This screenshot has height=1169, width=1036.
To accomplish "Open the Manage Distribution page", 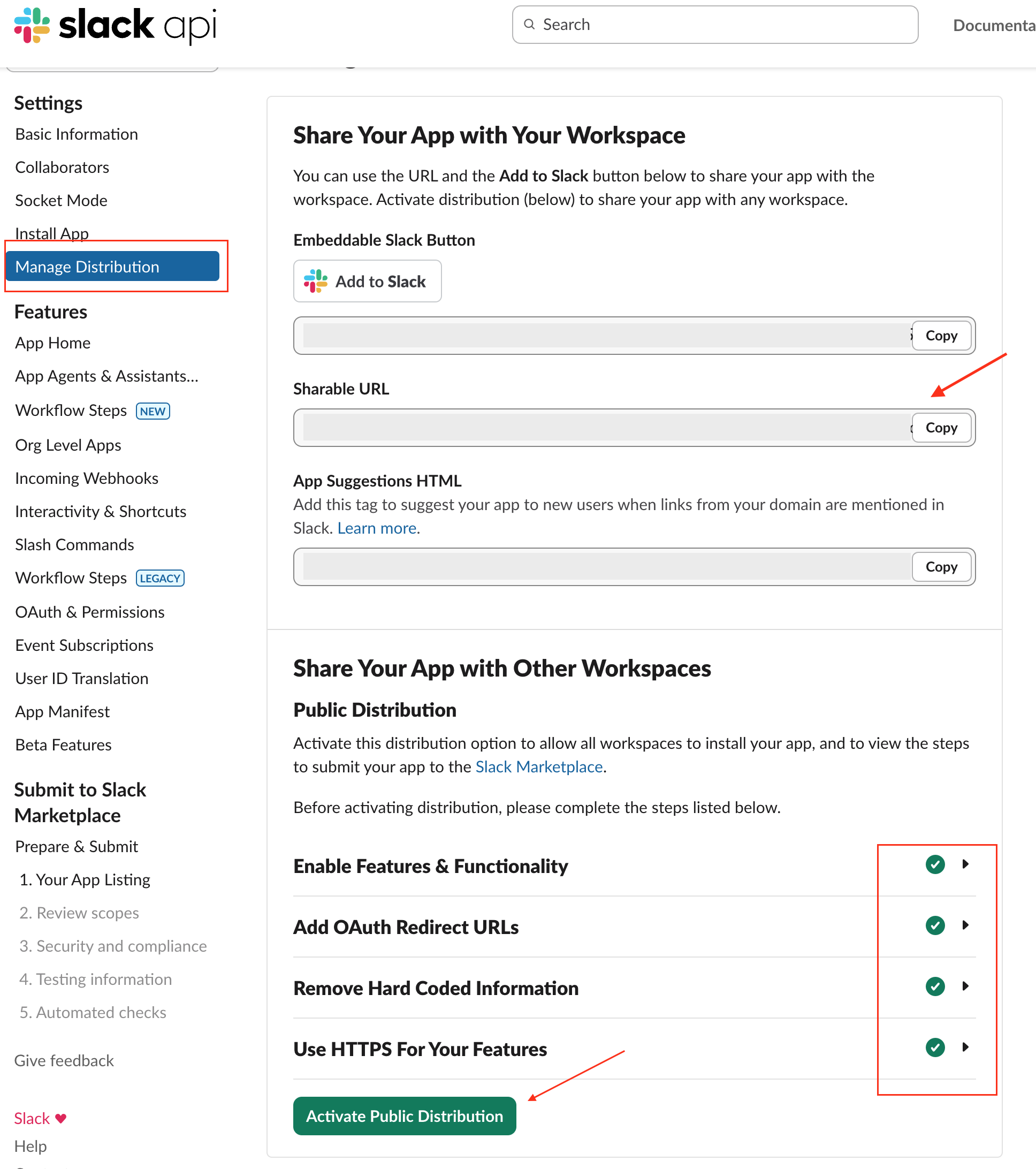I will (x=87, y=266).
